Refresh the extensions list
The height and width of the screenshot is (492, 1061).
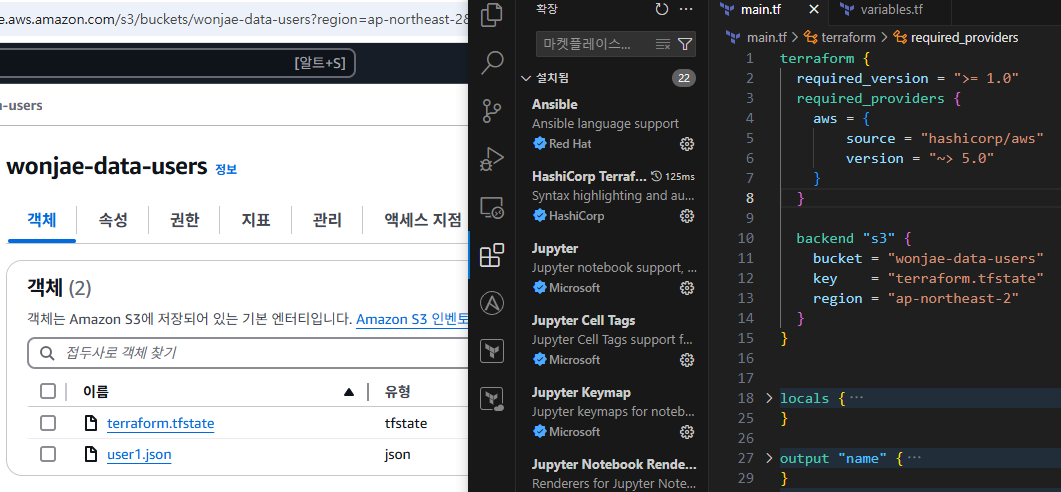click(x=662, y=9)
